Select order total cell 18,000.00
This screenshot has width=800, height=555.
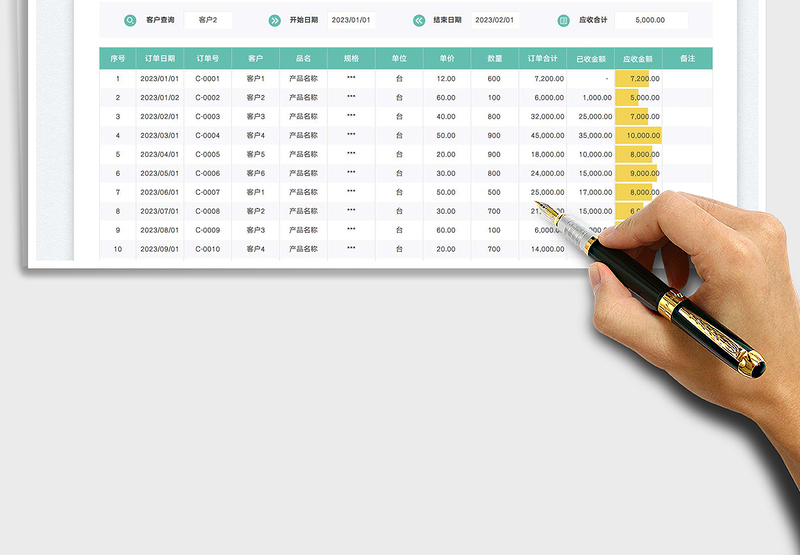point(542,154)
